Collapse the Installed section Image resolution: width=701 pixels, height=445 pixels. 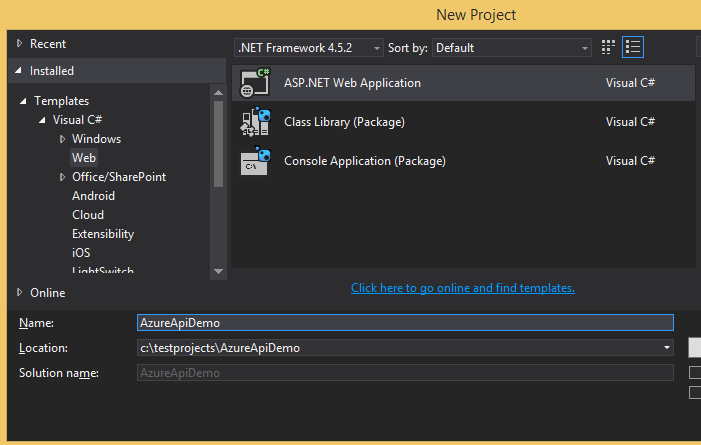[19, 70]
